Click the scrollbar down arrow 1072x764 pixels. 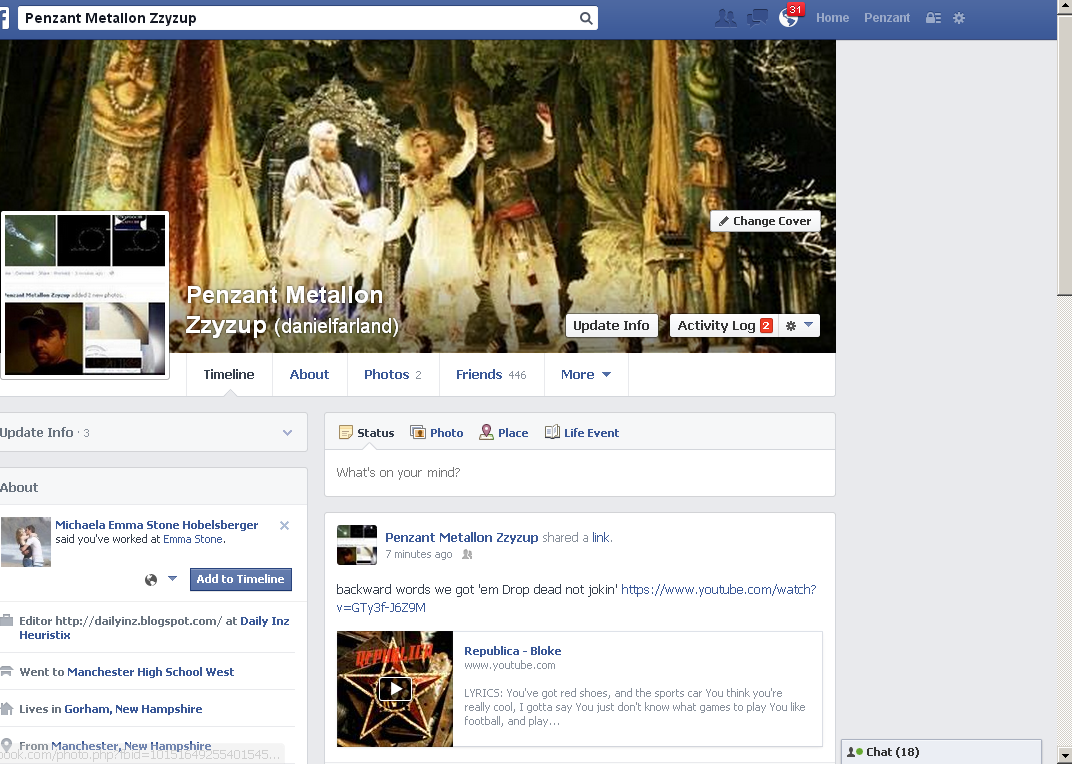click(1064, 755)
